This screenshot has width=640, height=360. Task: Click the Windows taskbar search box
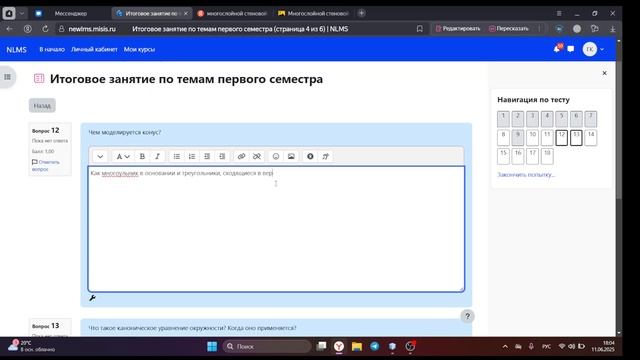[x=267, y=346]
